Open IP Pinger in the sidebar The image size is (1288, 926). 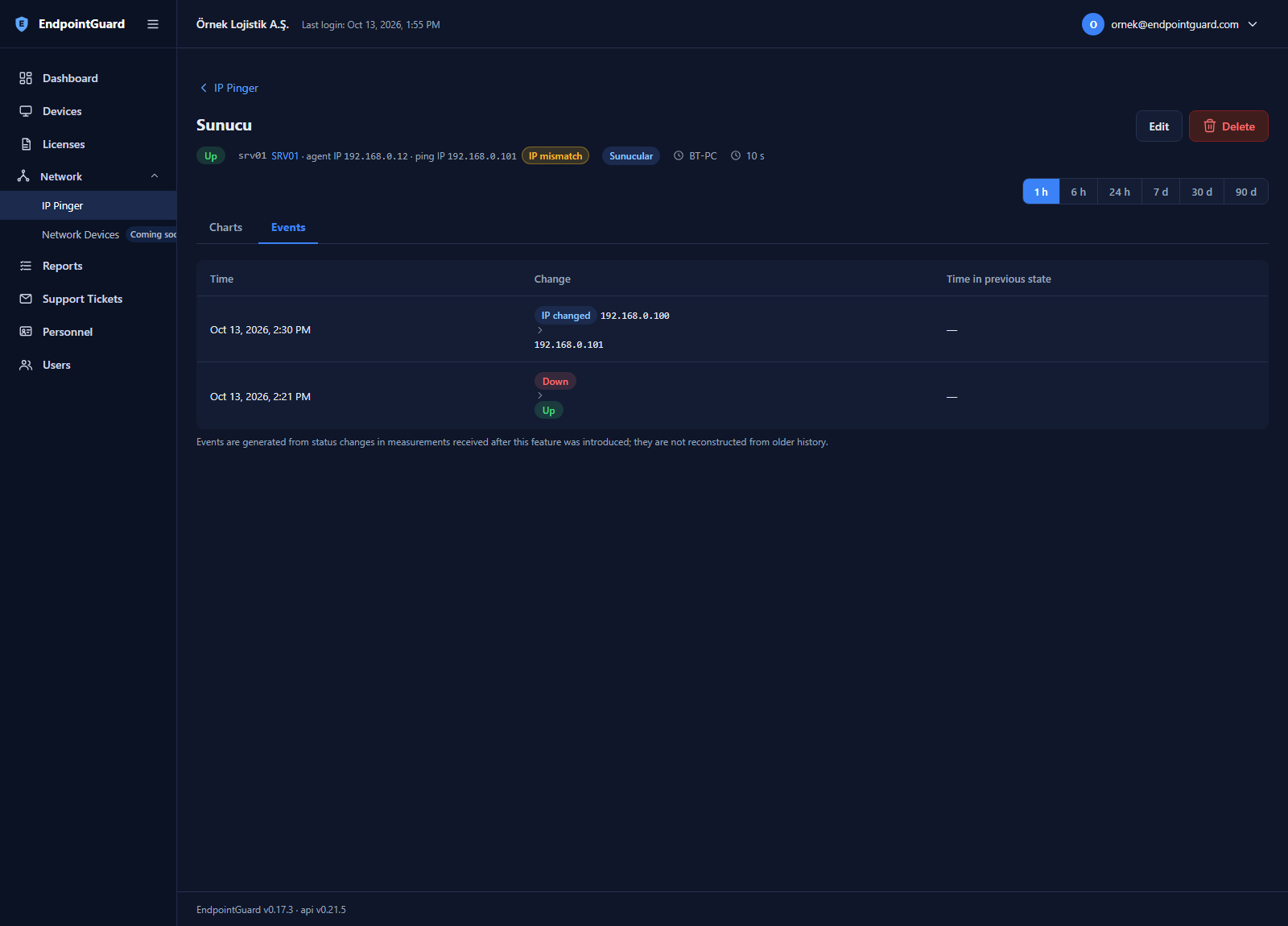[x=89, y=205]
